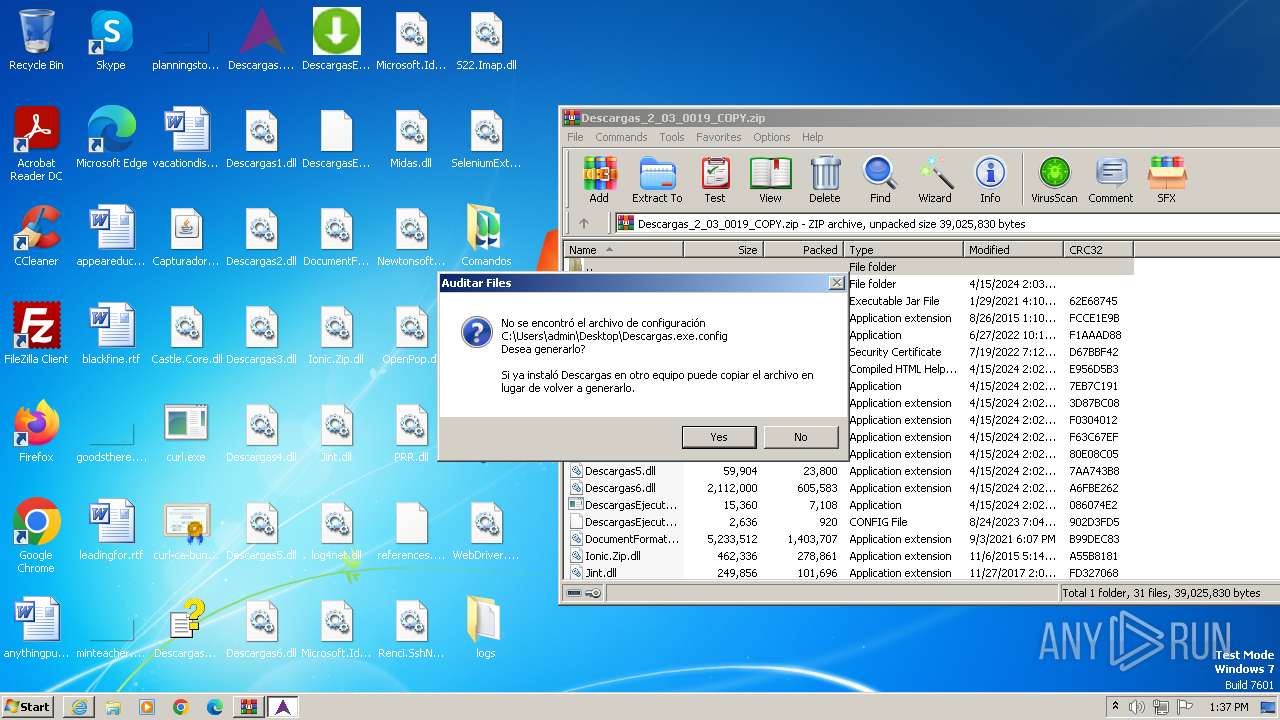
Task: Click the Find magnifier icon
Action: pyautogui.click(x=880, y=180)
